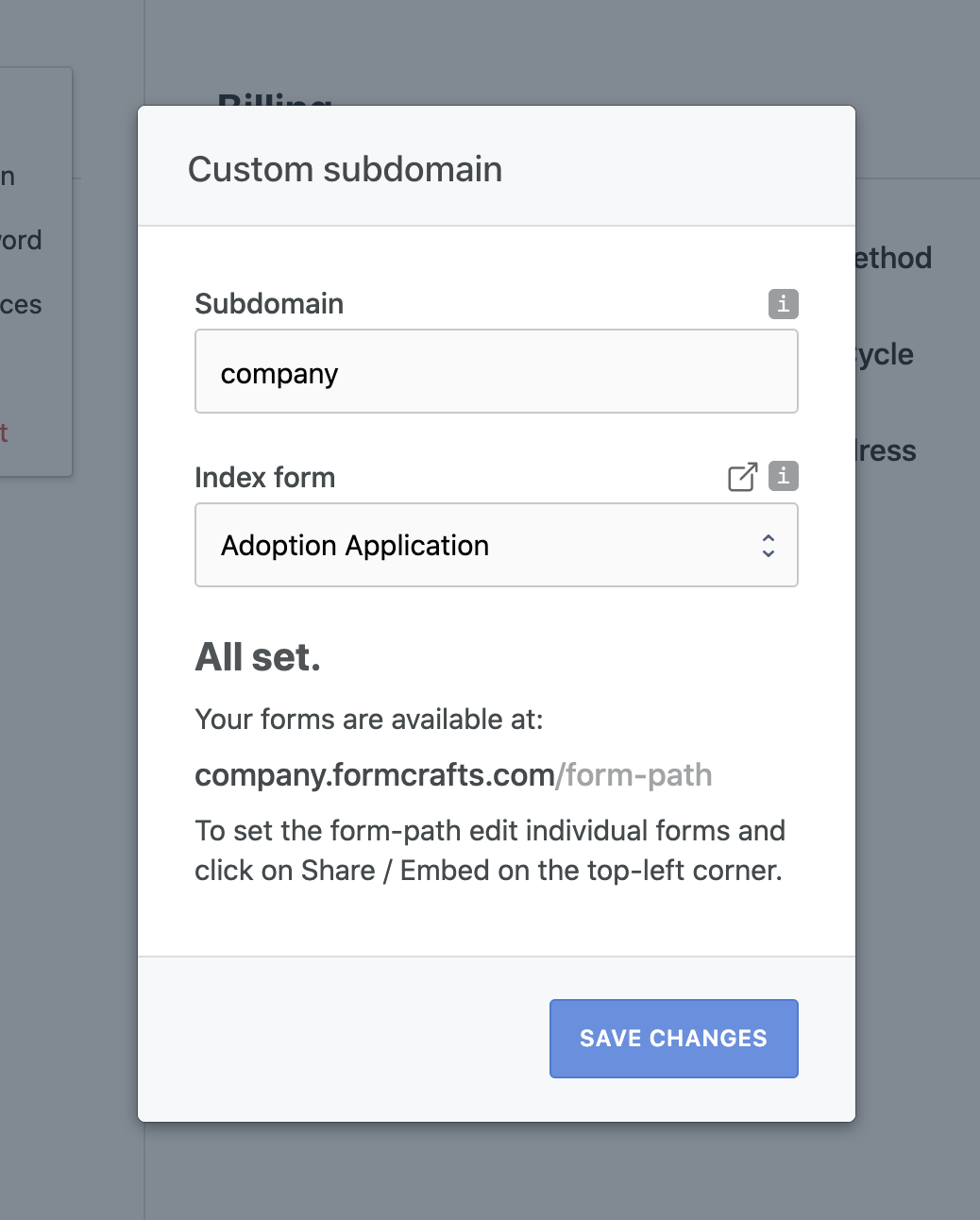Image resolution: width=980 pixels, height=1220 pixels.
Task: Expand the Index form selector arrows
Action: pos(769,546)
